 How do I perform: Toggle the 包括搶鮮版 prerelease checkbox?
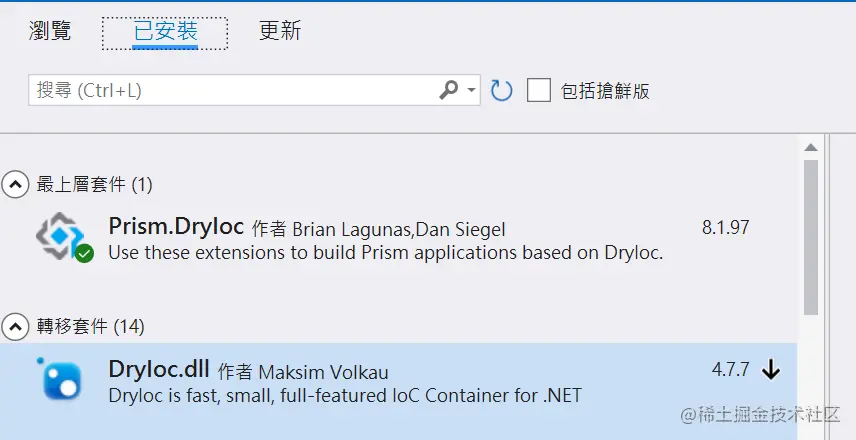point(539,91)
